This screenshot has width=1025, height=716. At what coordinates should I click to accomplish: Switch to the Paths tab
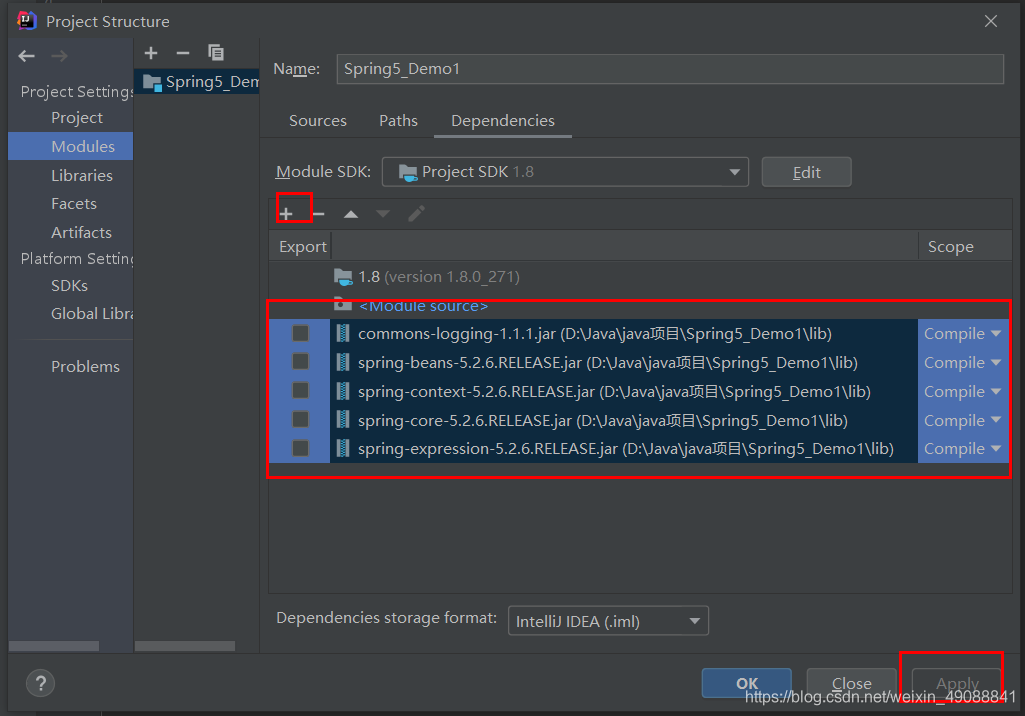click(x=398, y=121)
